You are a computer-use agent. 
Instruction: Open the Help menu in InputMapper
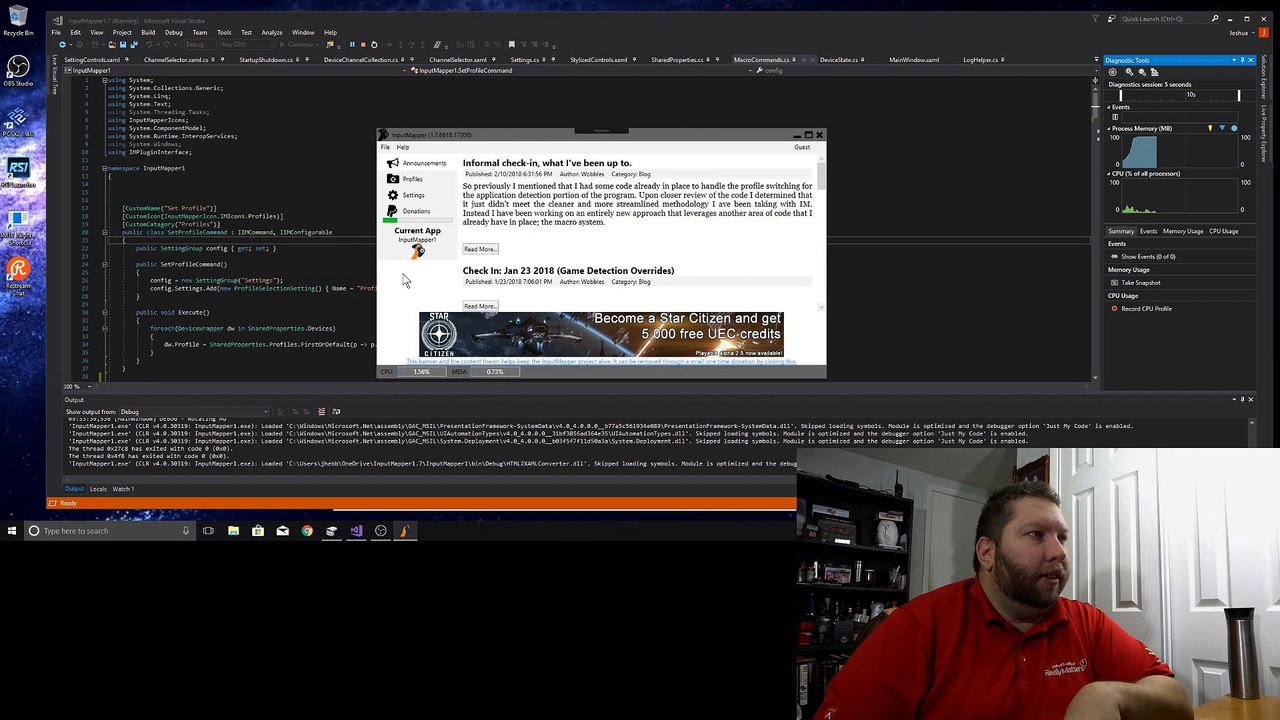click(x=403, y=147)
